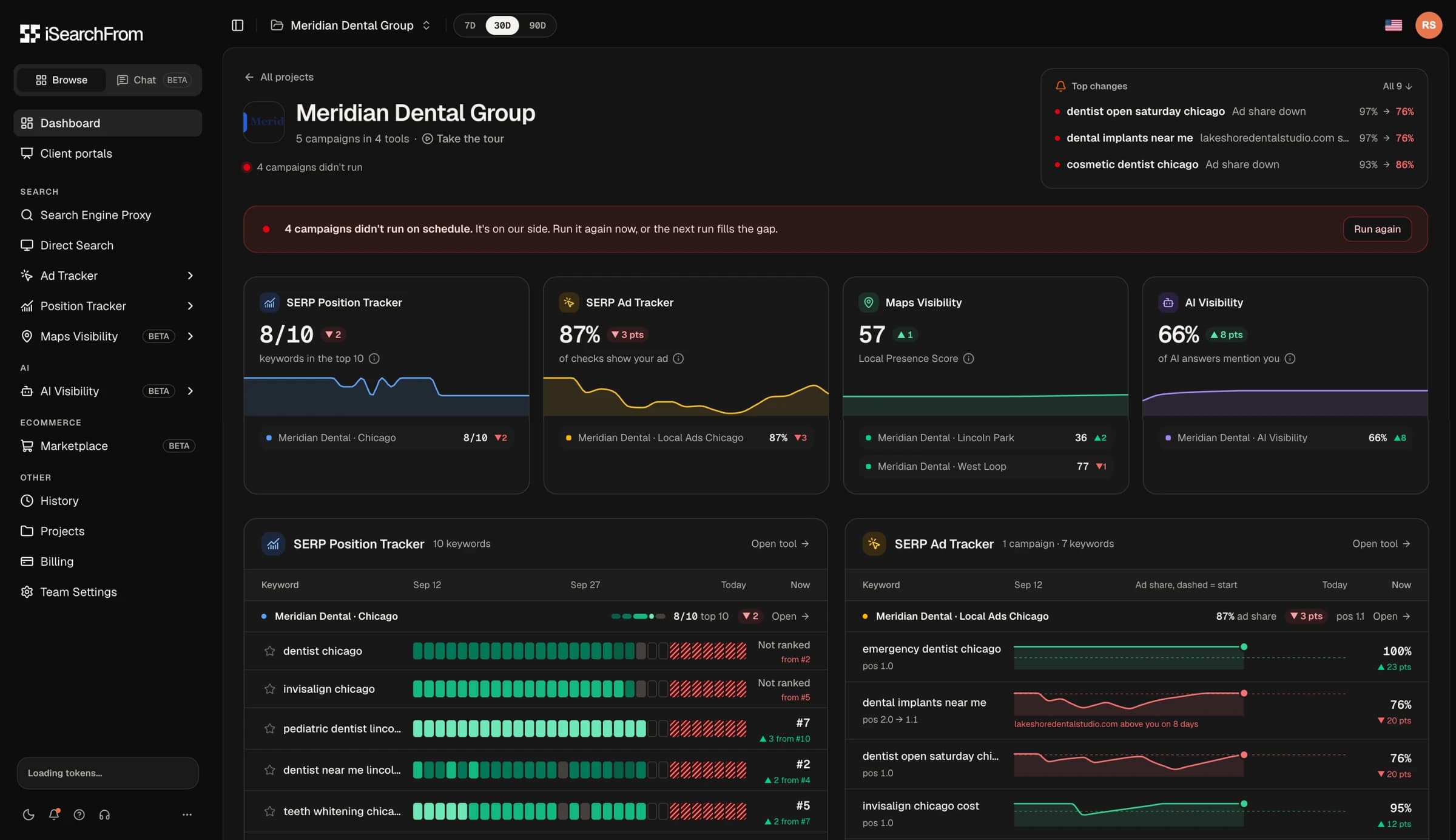Expand the Ad Tracker submenu chevron
The width and height of the screenshot is (1456, 840).
[190, 276]
